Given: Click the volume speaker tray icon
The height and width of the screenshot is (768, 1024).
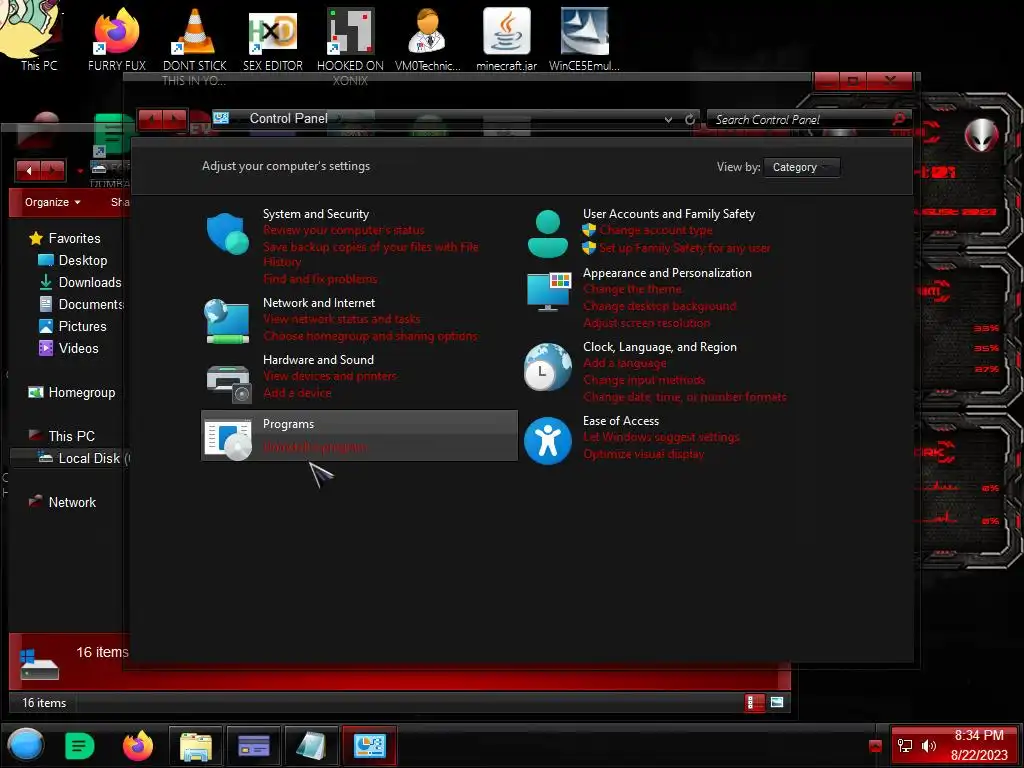Looking at the screenshot, I should pos(928,746).
